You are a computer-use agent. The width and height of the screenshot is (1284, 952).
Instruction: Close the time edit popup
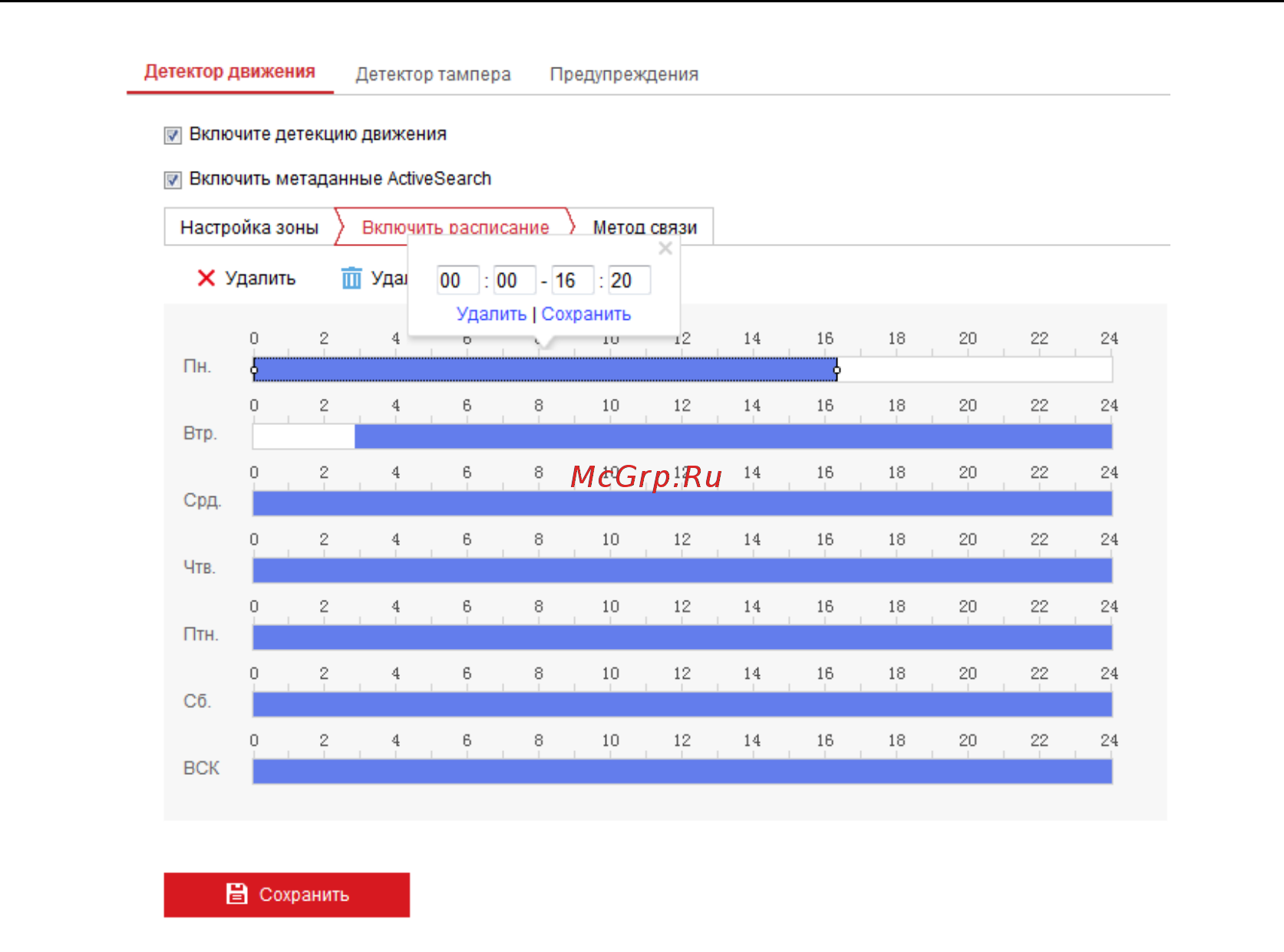pos(665,249)
